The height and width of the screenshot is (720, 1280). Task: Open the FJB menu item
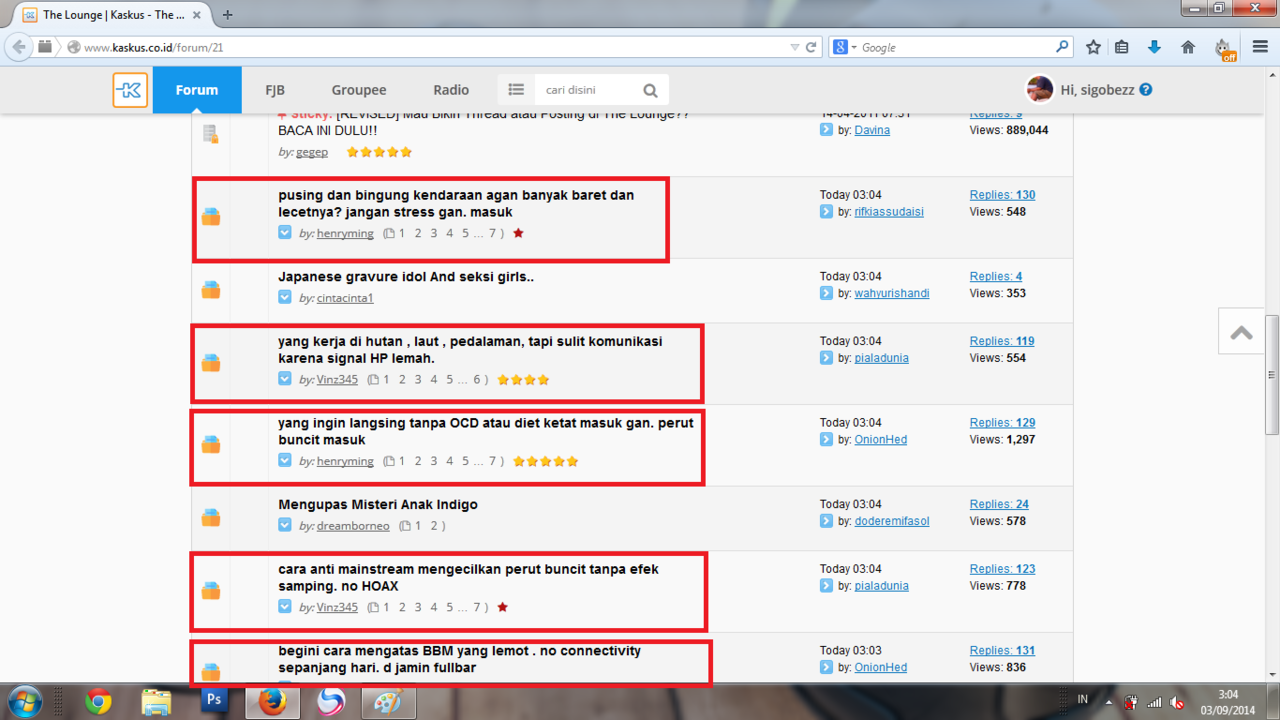pyautogui.click(x=275, y=90)
